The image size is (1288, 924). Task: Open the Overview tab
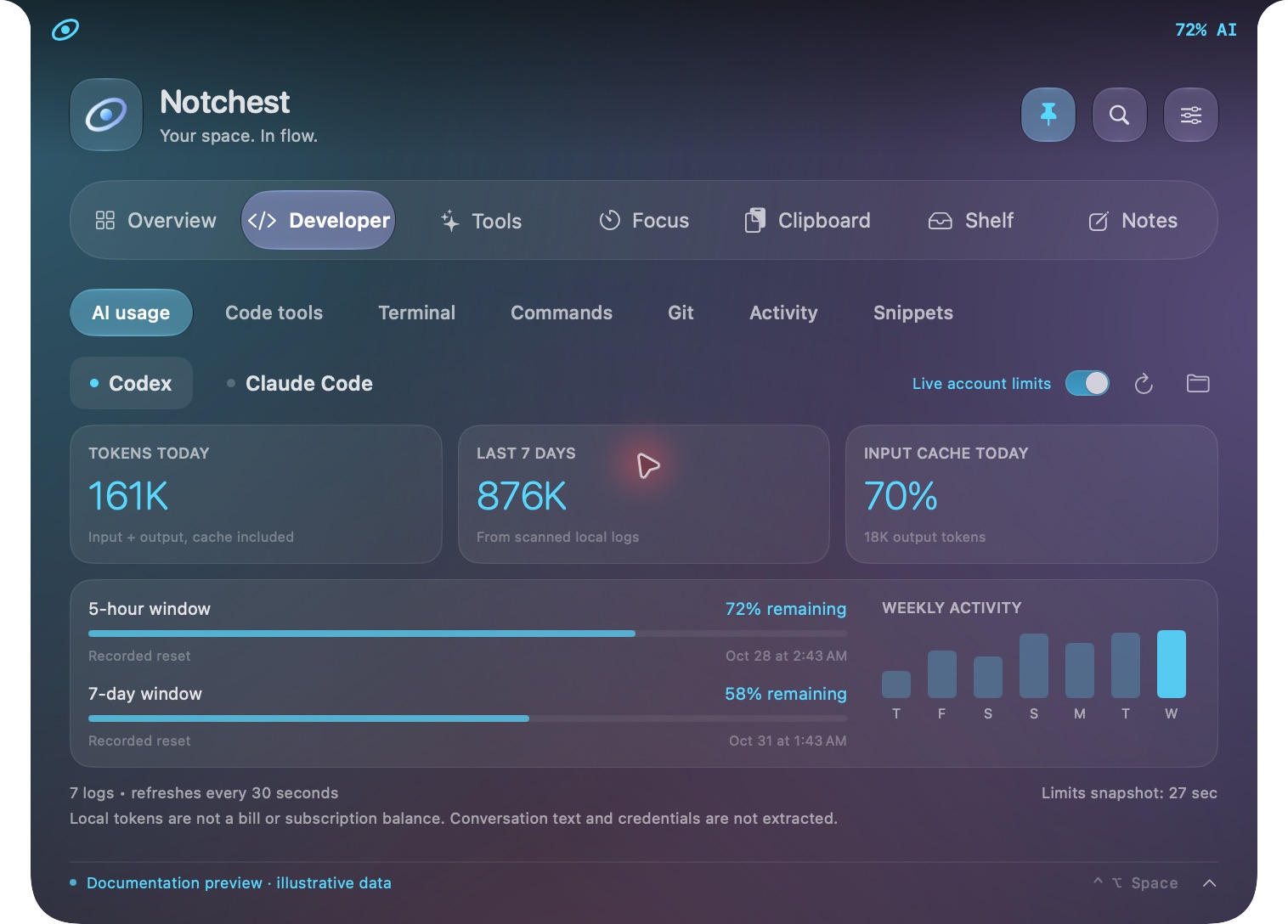155,221
